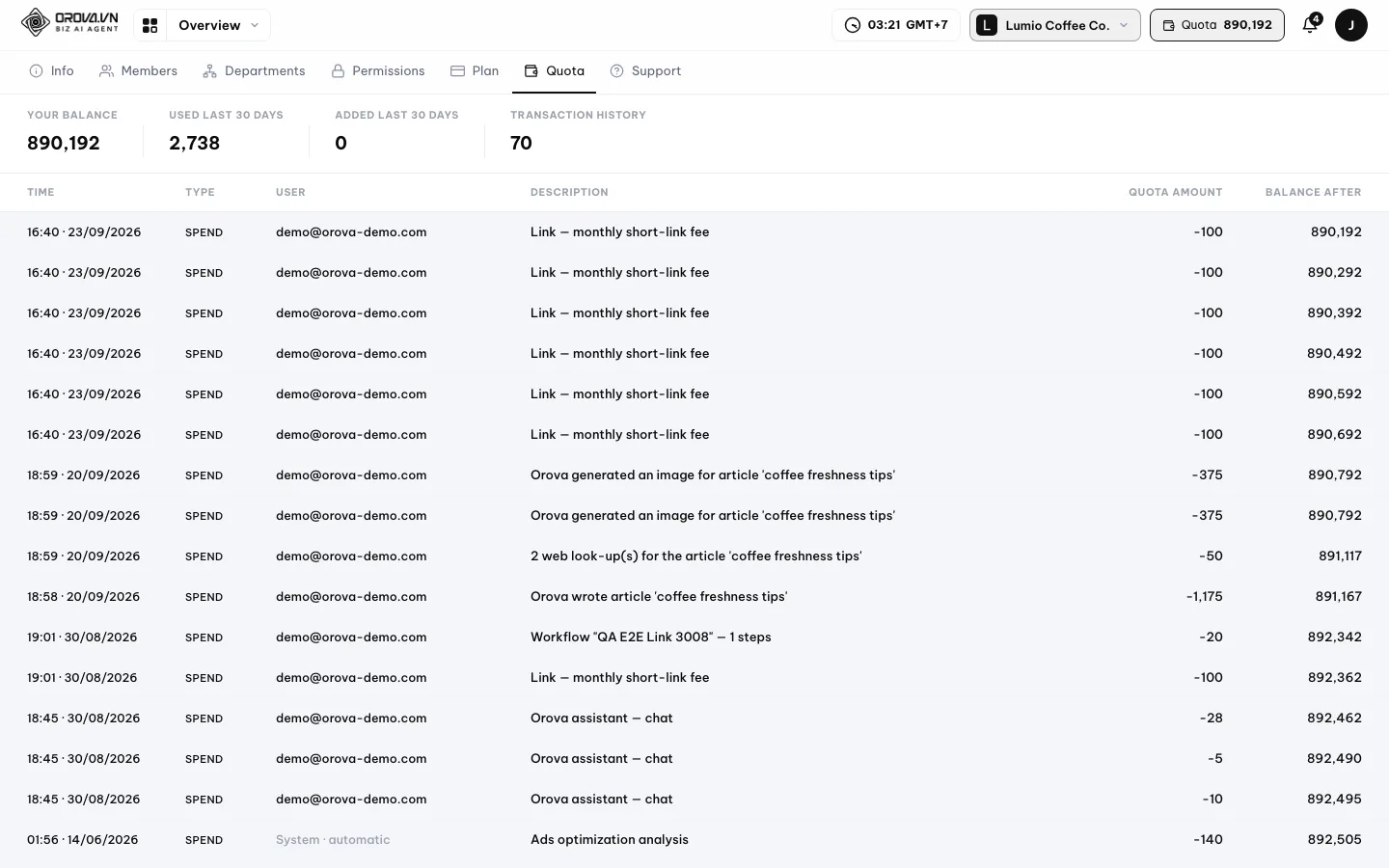Screen dimensions: 1389x868
Task: Switch to the Info tab
Action: click(x=52, y=71)
